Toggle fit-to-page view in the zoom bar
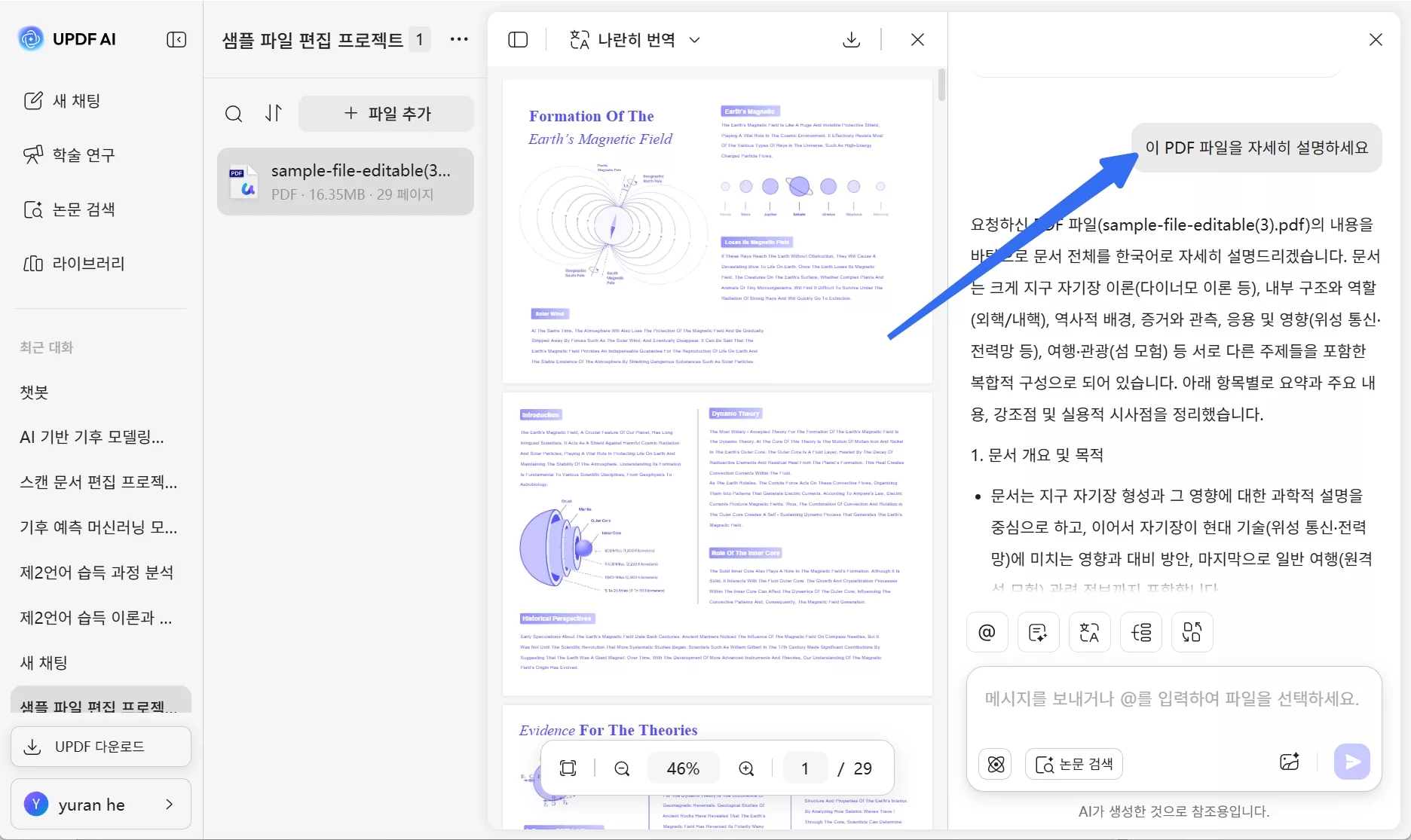Image resolution: width=1411 pixels, height=840 pixels. (568, 768)
